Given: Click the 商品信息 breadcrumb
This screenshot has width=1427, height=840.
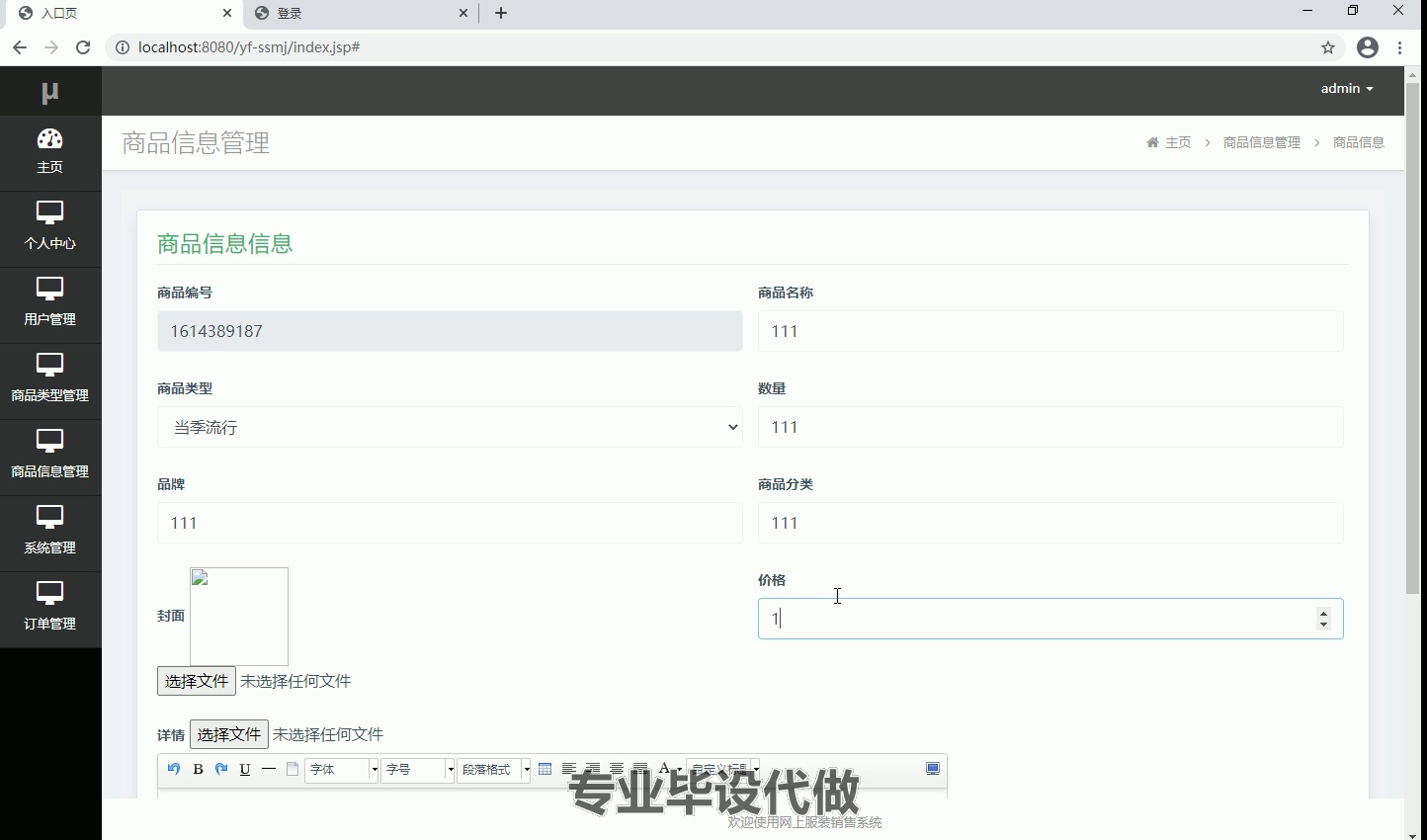Looking at the screenshot, I should [x=1359, y=142].
